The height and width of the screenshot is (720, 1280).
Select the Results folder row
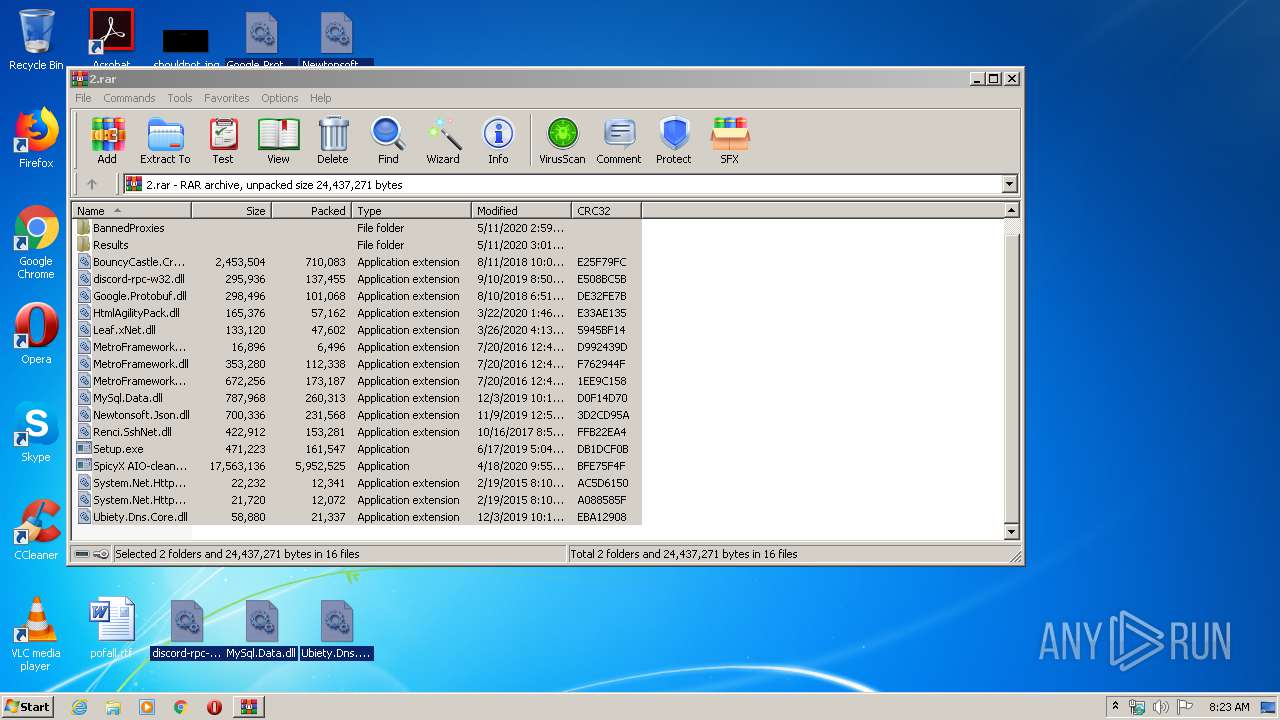pyautogui.click(x=356, y=245)
